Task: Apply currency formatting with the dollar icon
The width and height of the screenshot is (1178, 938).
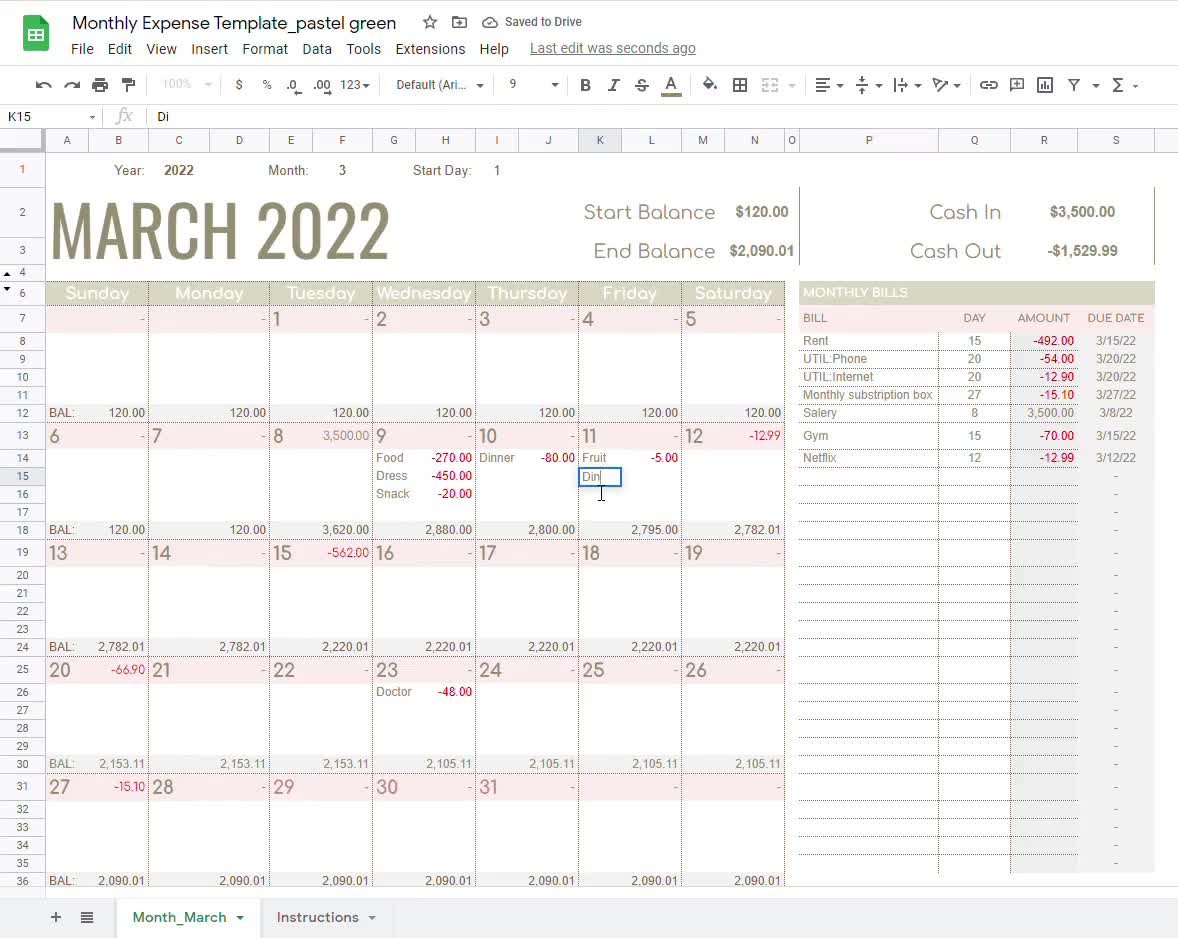Action: click(238, 85)
